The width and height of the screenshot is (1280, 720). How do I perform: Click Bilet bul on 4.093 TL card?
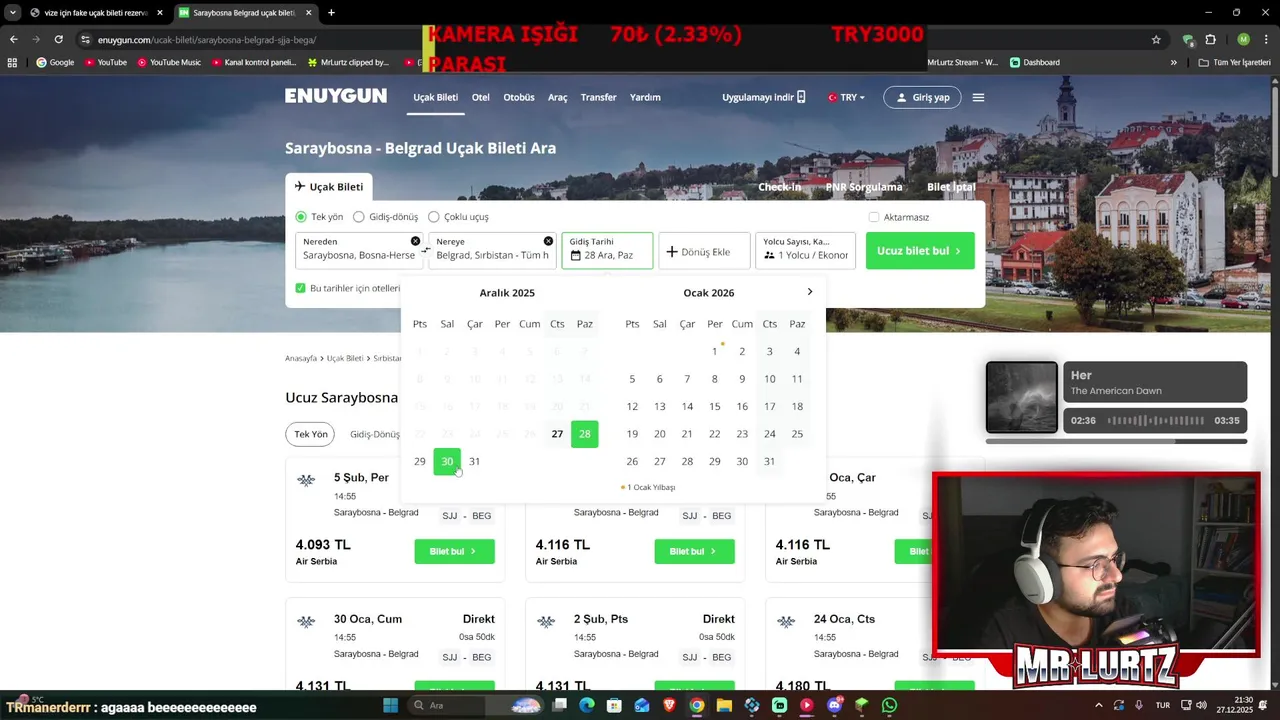coord(454,551)
